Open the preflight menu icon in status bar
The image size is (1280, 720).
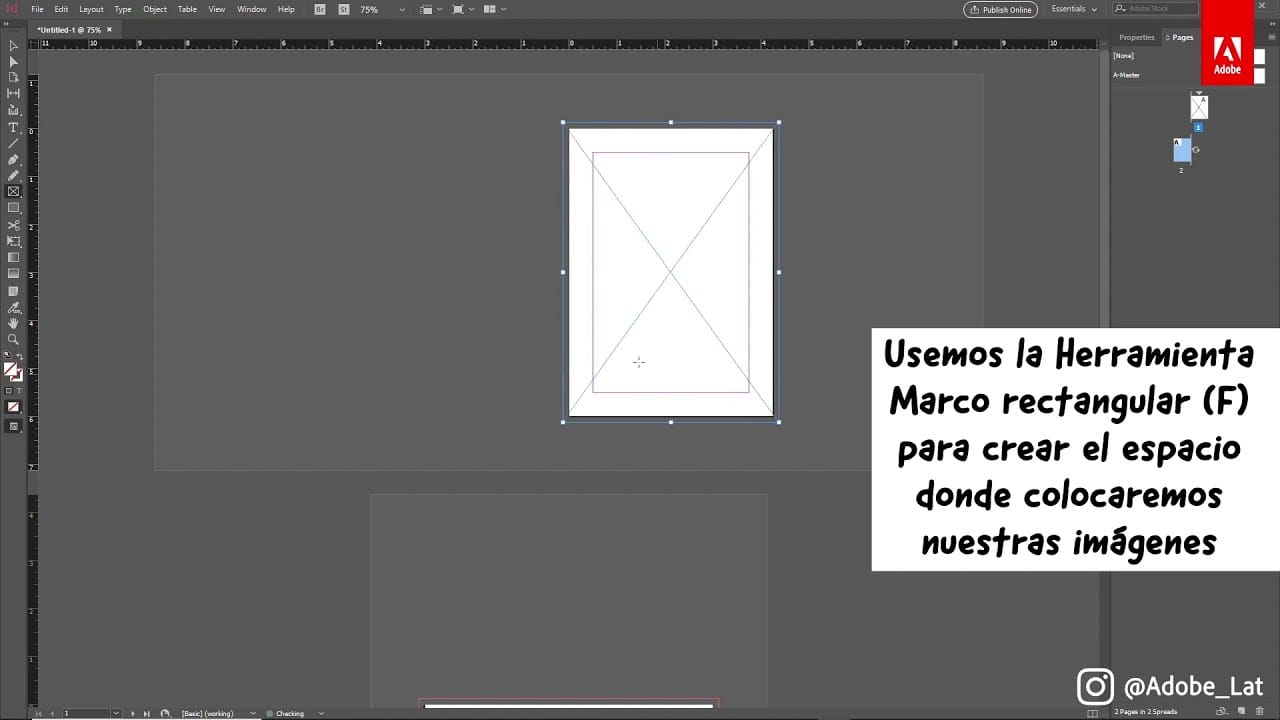[x=165, y=713]
